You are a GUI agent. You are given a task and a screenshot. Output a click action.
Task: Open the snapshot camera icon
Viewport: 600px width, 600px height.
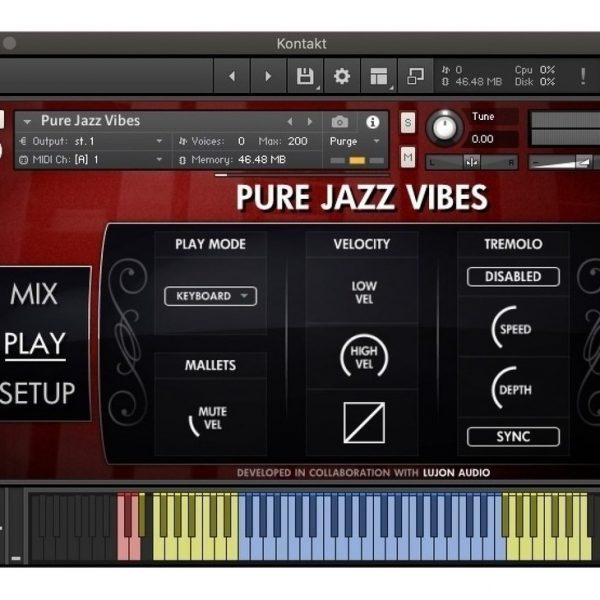point(340,122)
